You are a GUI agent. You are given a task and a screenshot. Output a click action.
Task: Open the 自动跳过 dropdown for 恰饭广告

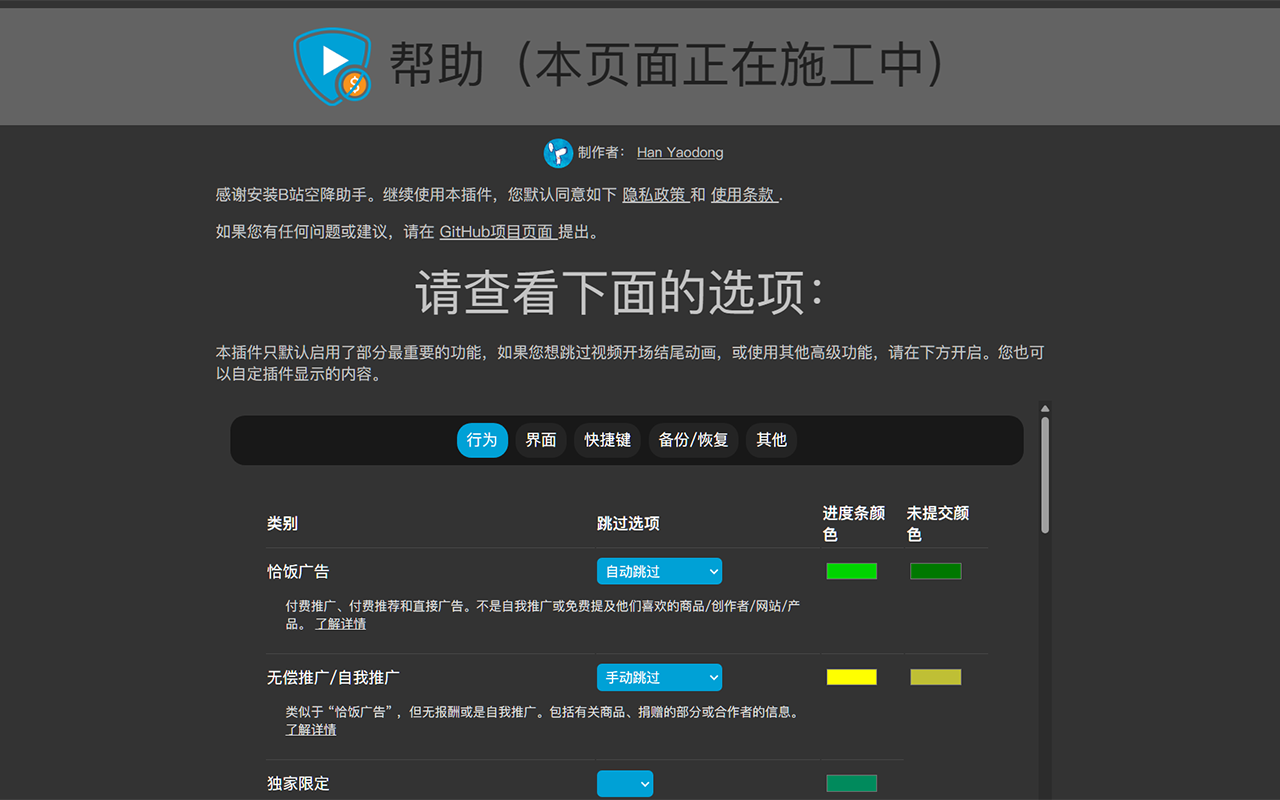pos(659,571)
